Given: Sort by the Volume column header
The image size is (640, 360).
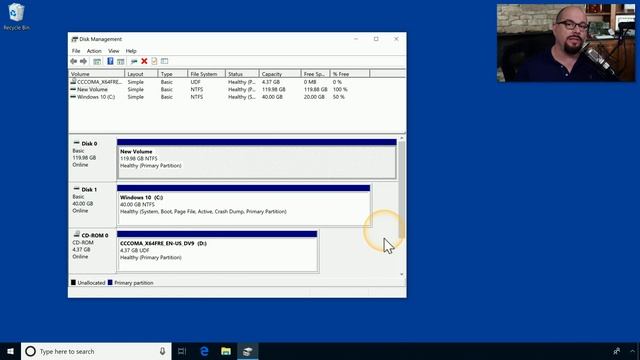Looking at the screenshot, I should point(97,74).
